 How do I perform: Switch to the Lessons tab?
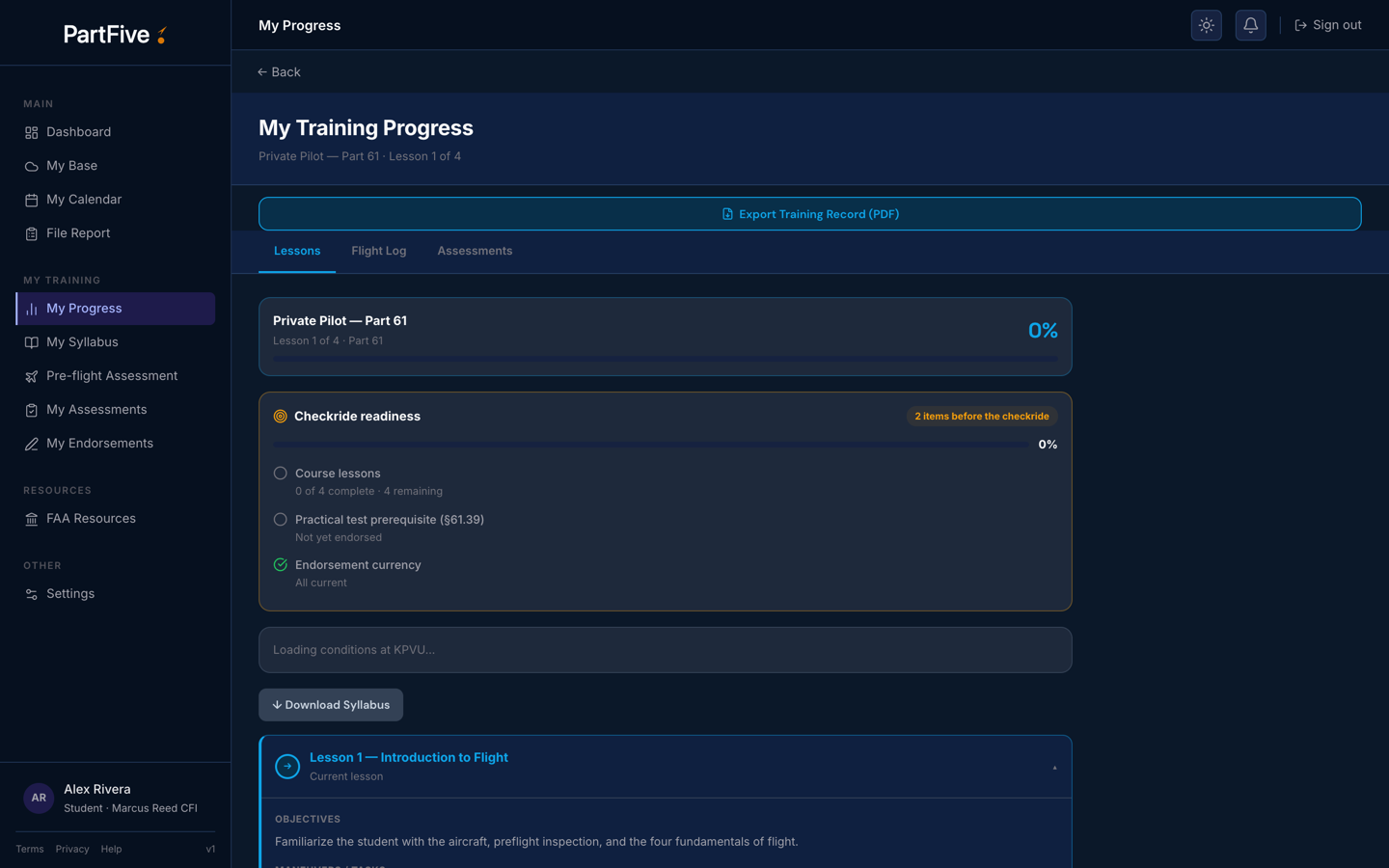[x=297, y=251]
